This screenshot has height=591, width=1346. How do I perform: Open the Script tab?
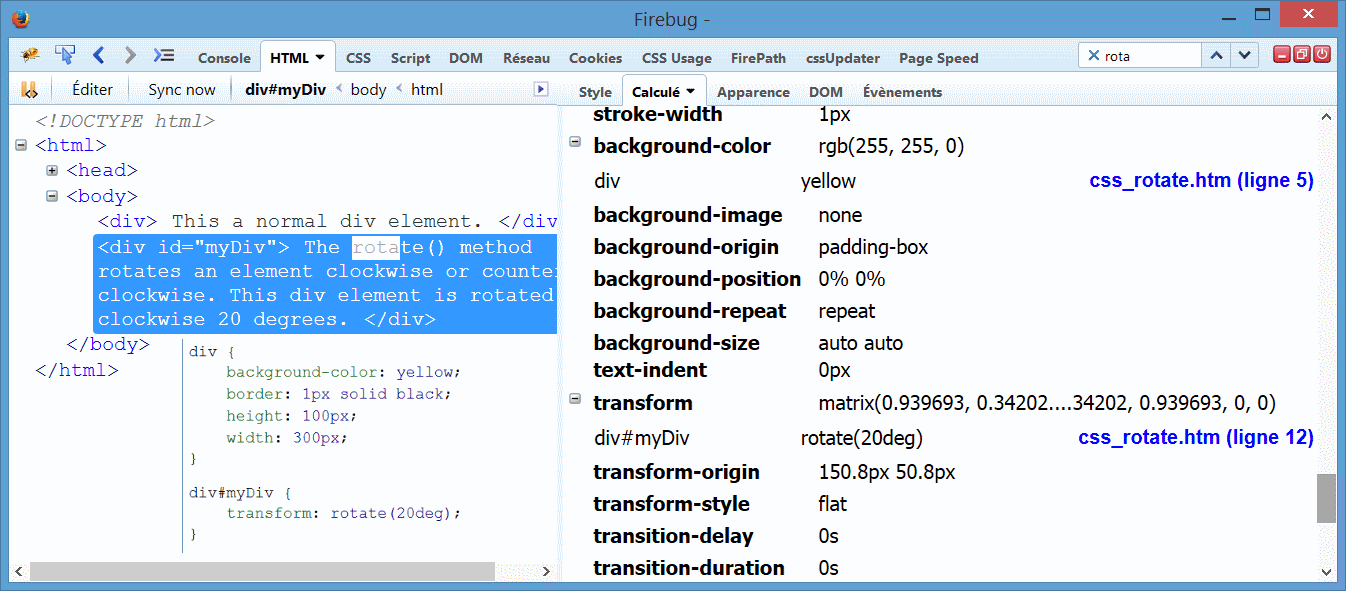point(410,58)
